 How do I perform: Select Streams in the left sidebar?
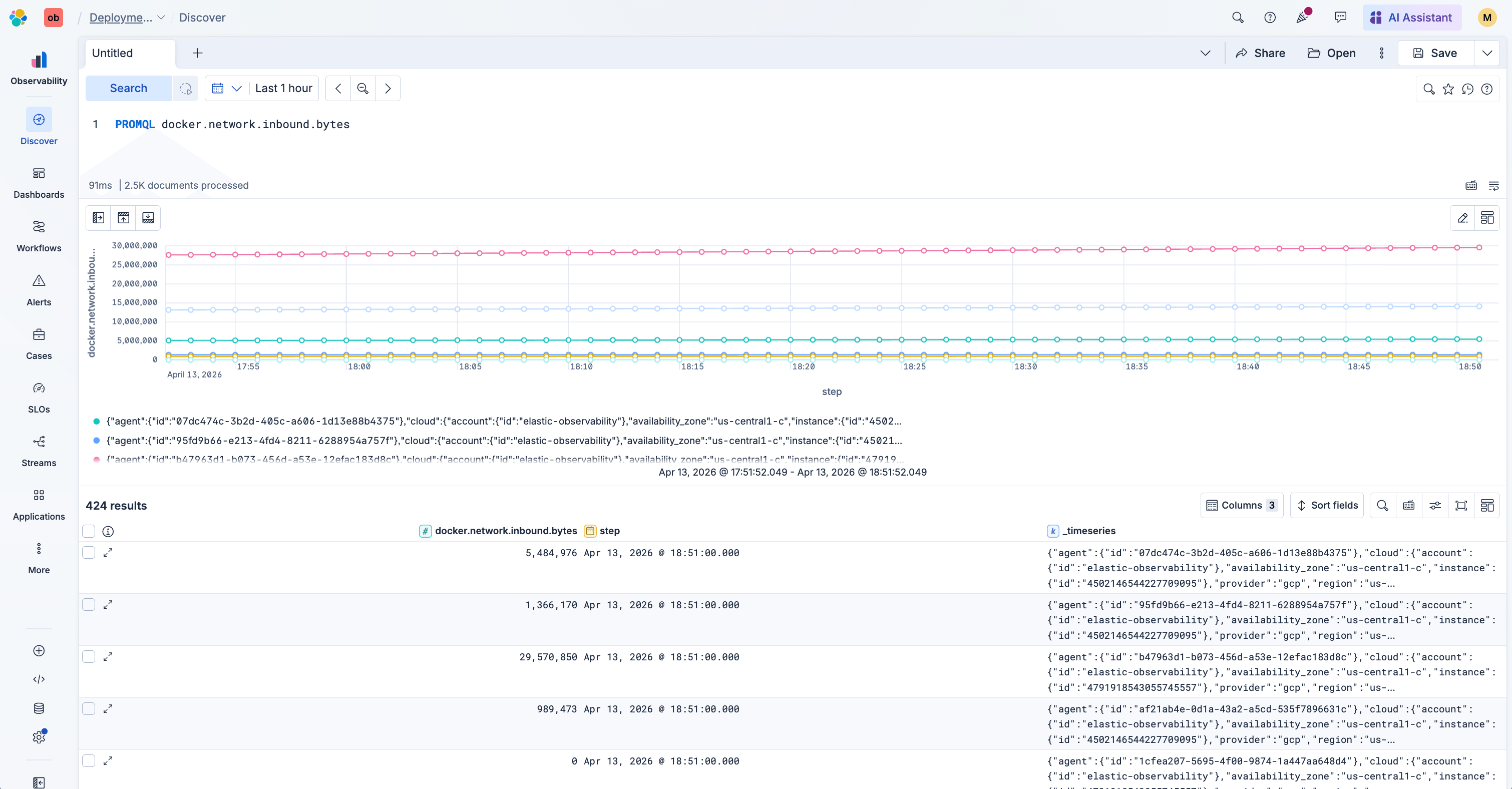coord(39,450)
